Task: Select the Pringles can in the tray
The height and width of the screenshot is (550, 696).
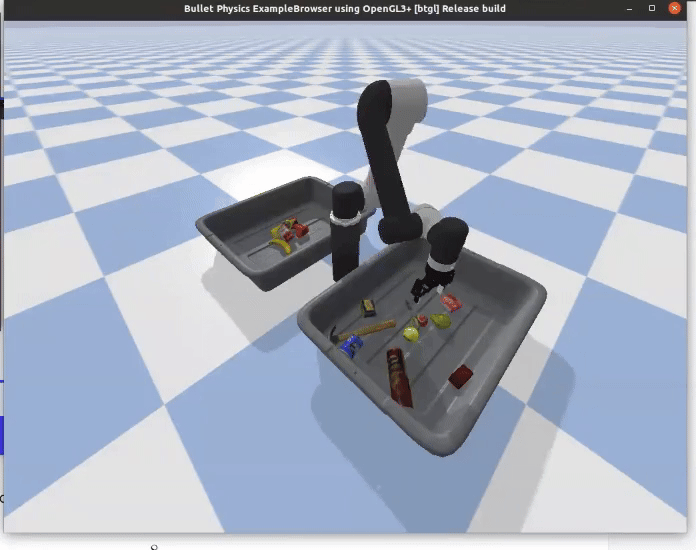Action: click(x=398, y=376)
